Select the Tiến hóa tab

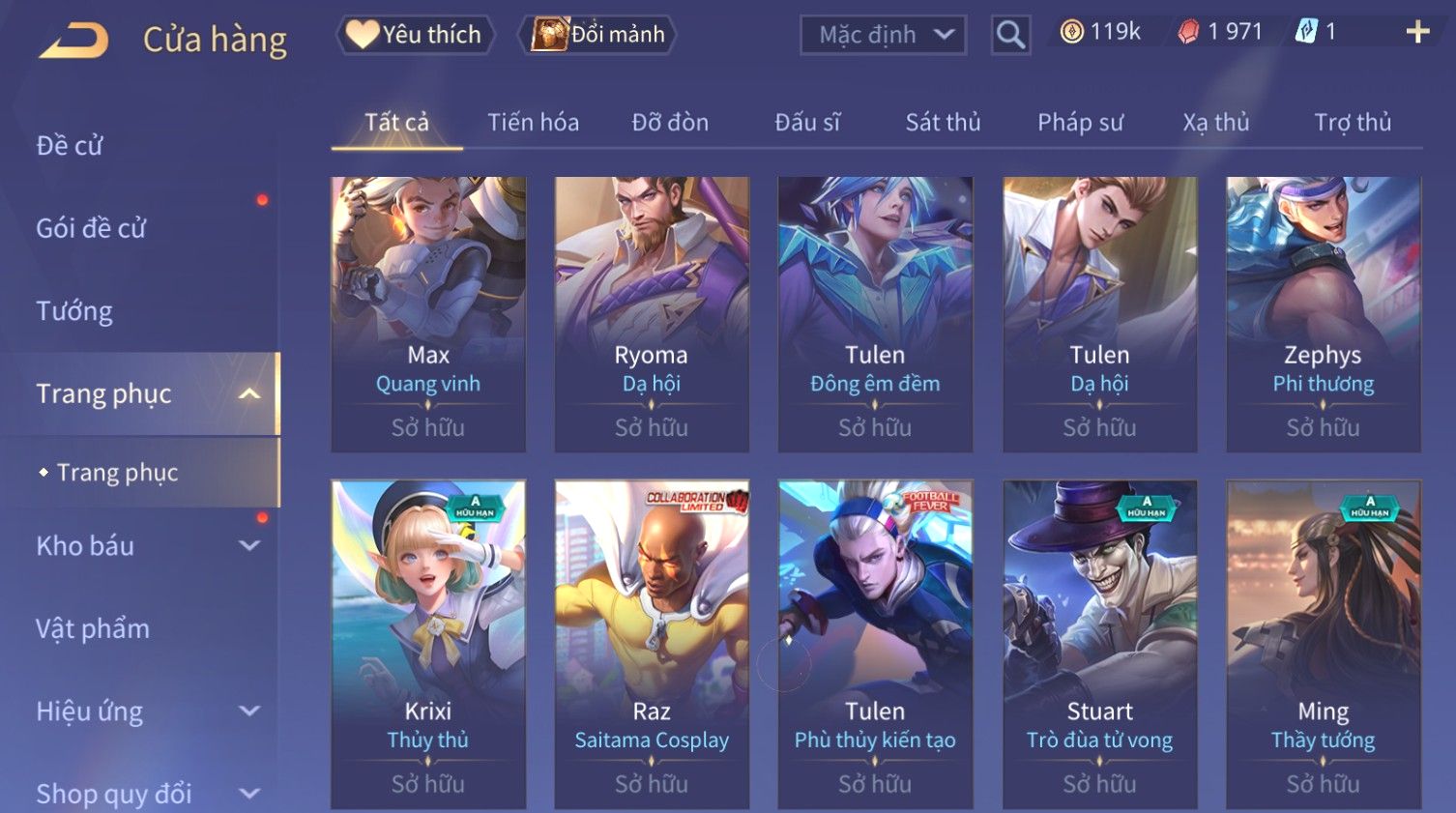point(533,122)
